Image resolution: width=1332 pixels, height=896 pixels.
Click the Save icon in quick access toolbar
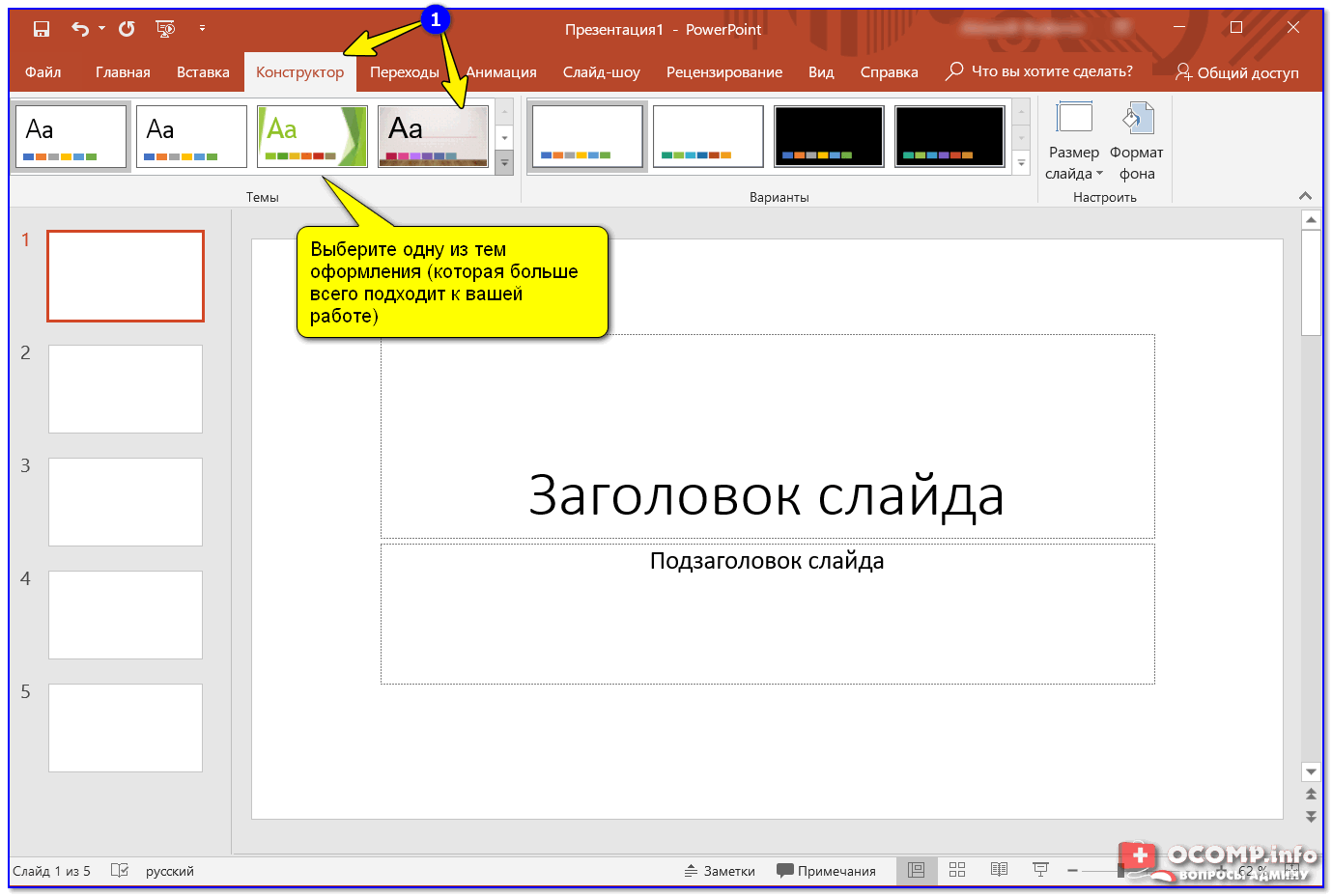(x=41, y=29)
